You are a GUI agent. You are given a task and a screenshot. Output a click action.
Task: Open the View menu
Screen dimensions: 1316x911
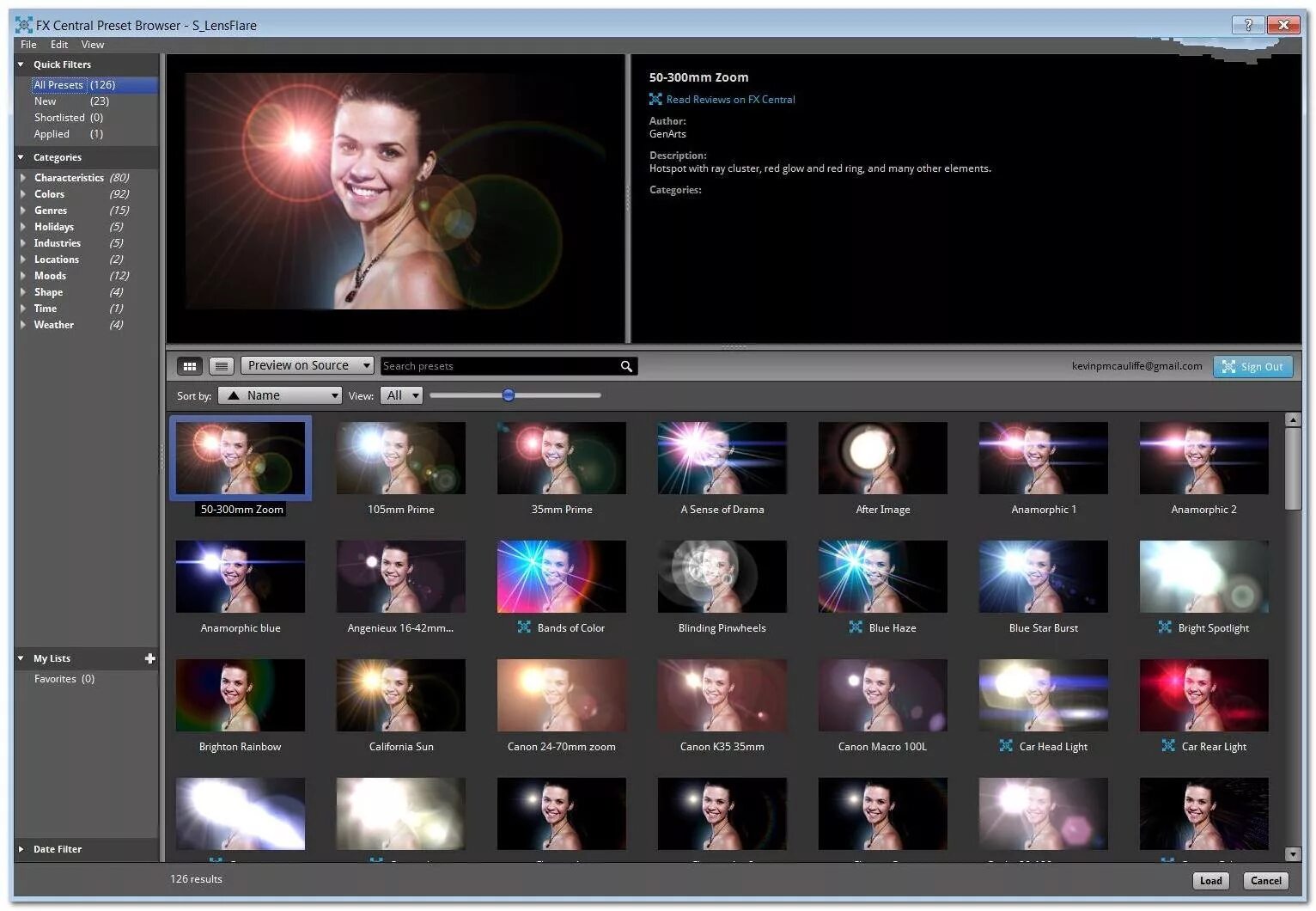[92, 44]
